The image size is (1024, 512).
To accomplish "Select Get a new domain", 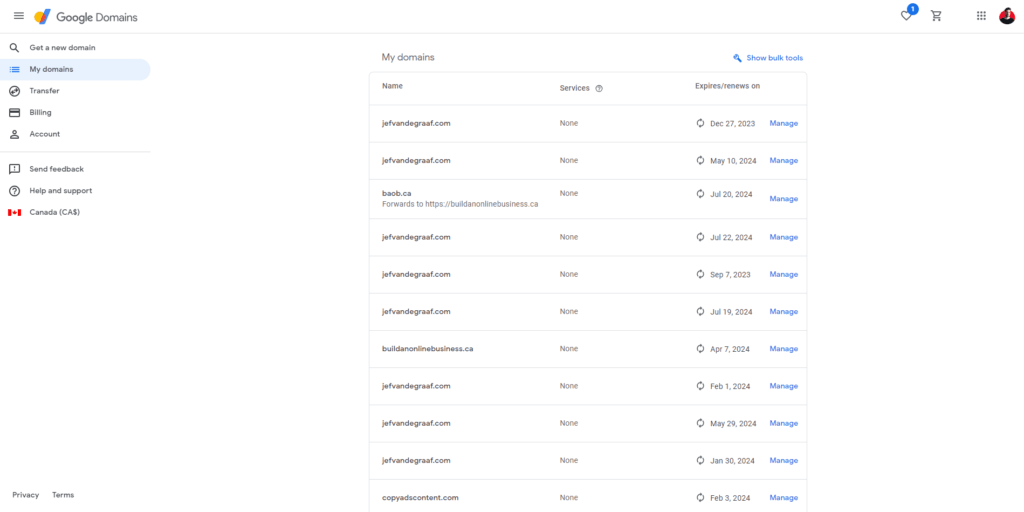I will tap(75, 48).
